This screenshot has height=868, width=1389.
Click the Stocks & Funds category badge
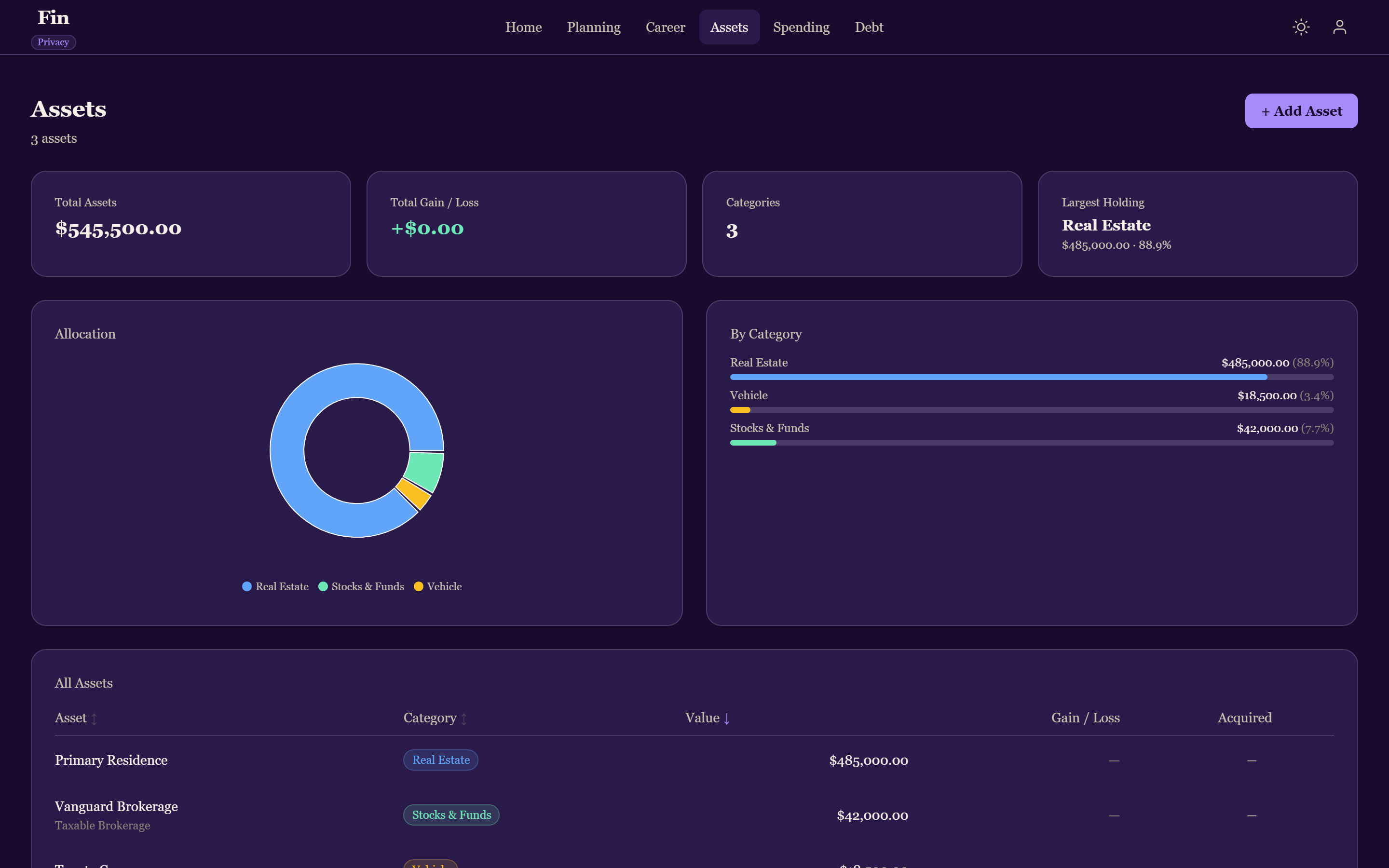[x=451, y=815]
